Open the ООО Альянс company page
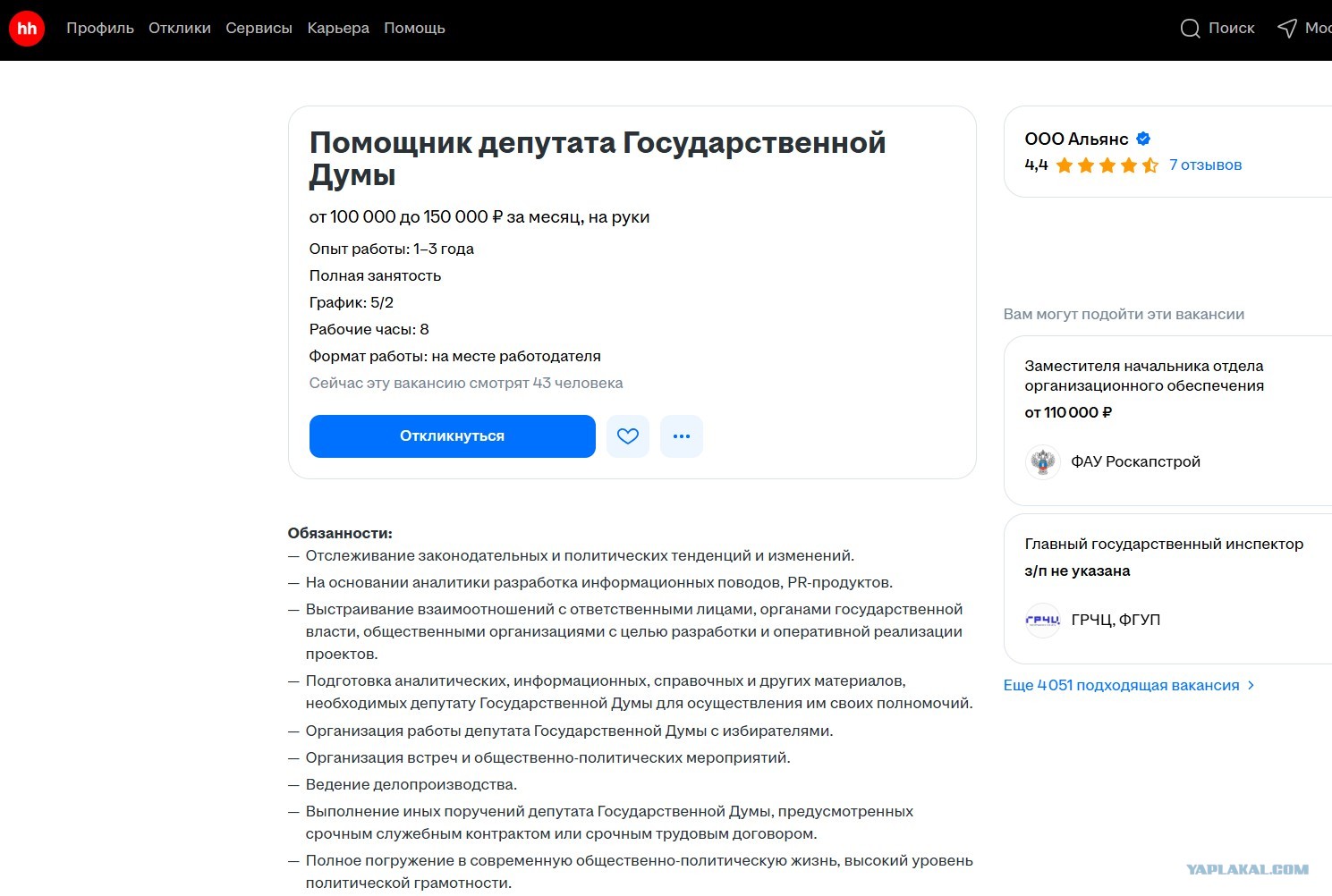The image size is (1332, 896). [1076, 139]
